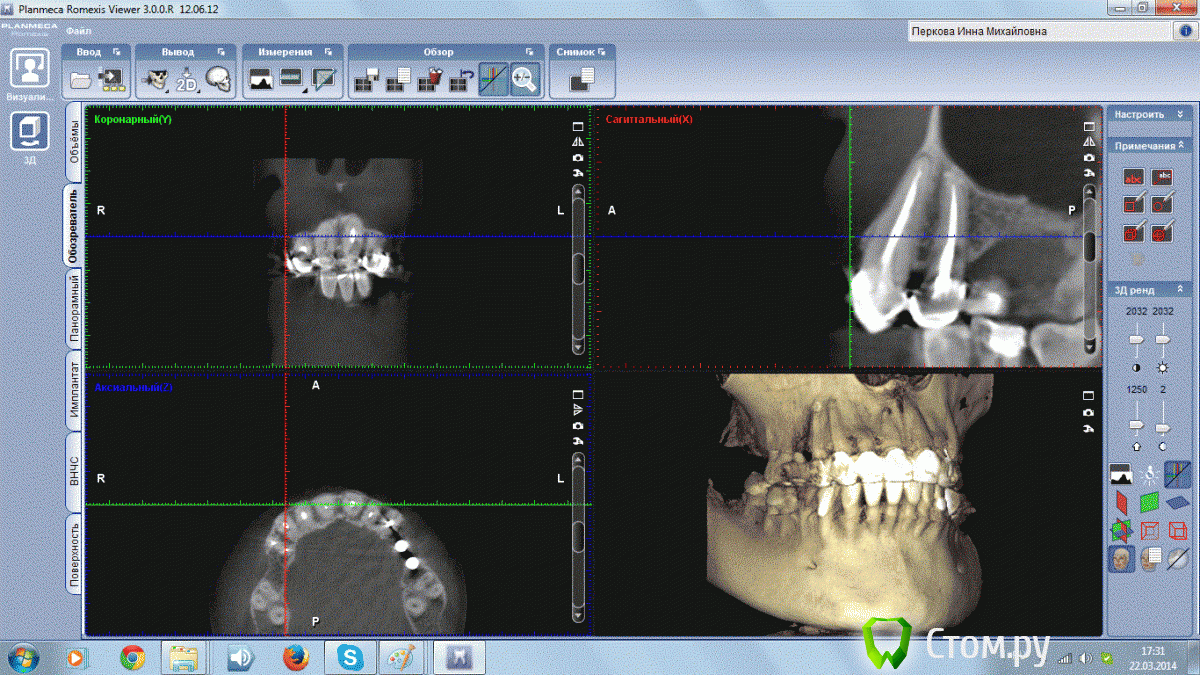Click the text annotation icon in Примечания

pos(1134,178)
